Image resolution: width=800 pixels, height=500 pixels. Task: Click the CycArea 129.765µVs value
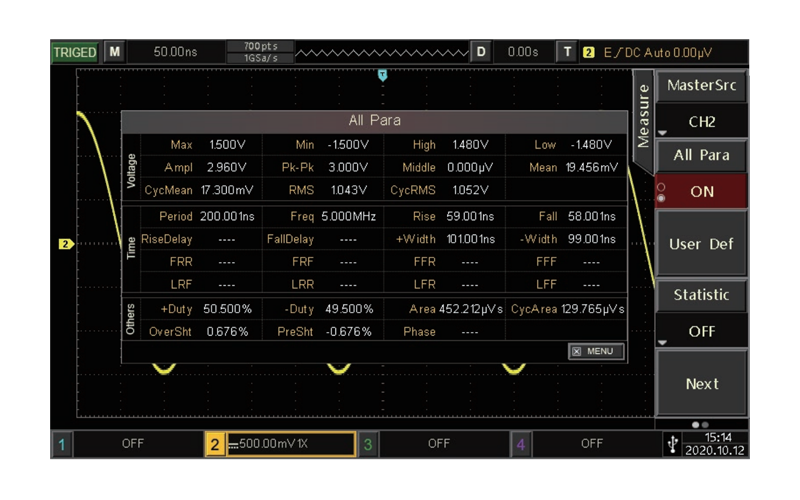pyautogui.click(x=593, y=309)
